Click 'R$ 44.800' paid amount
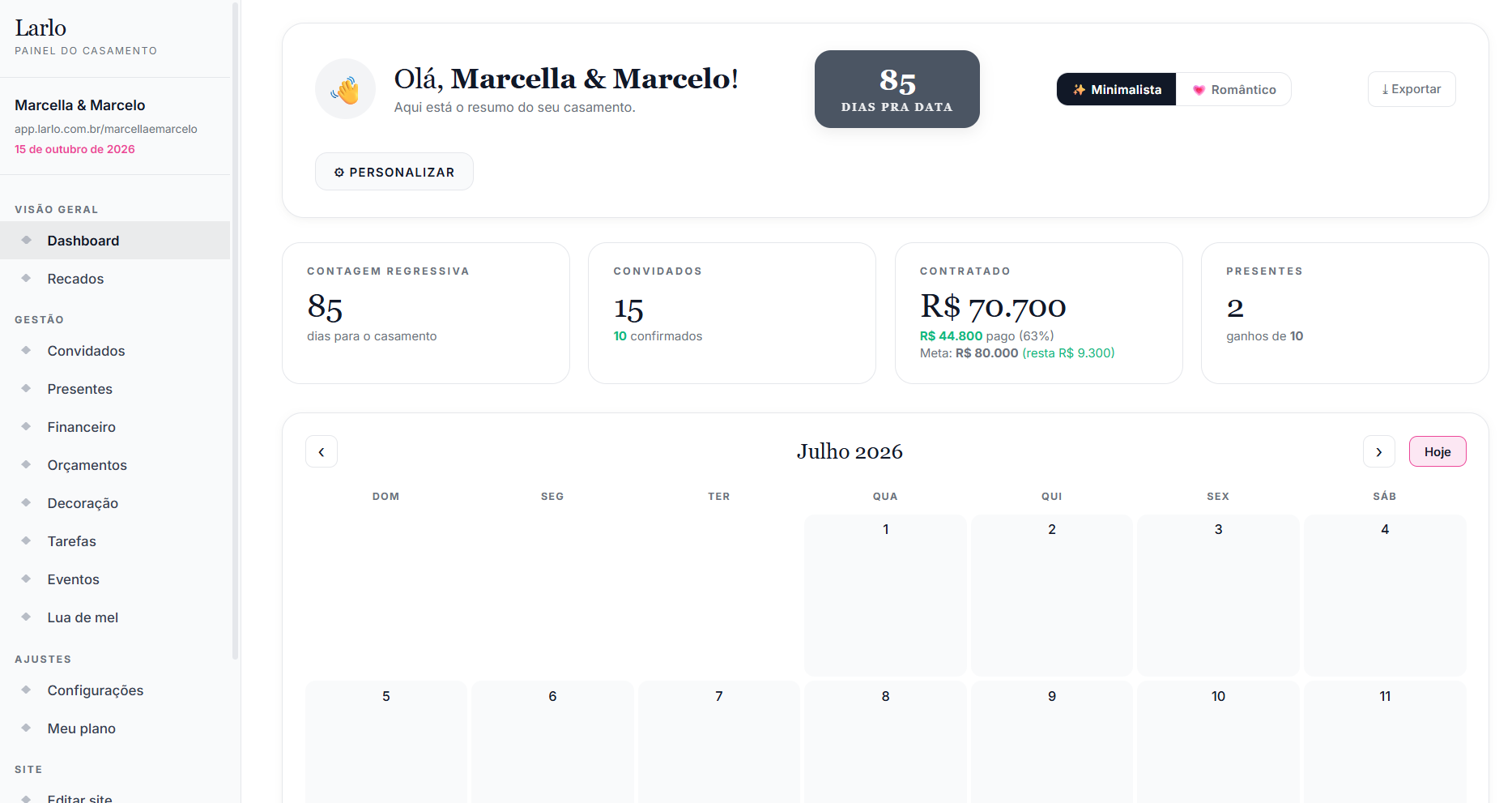 coord(951,335)
